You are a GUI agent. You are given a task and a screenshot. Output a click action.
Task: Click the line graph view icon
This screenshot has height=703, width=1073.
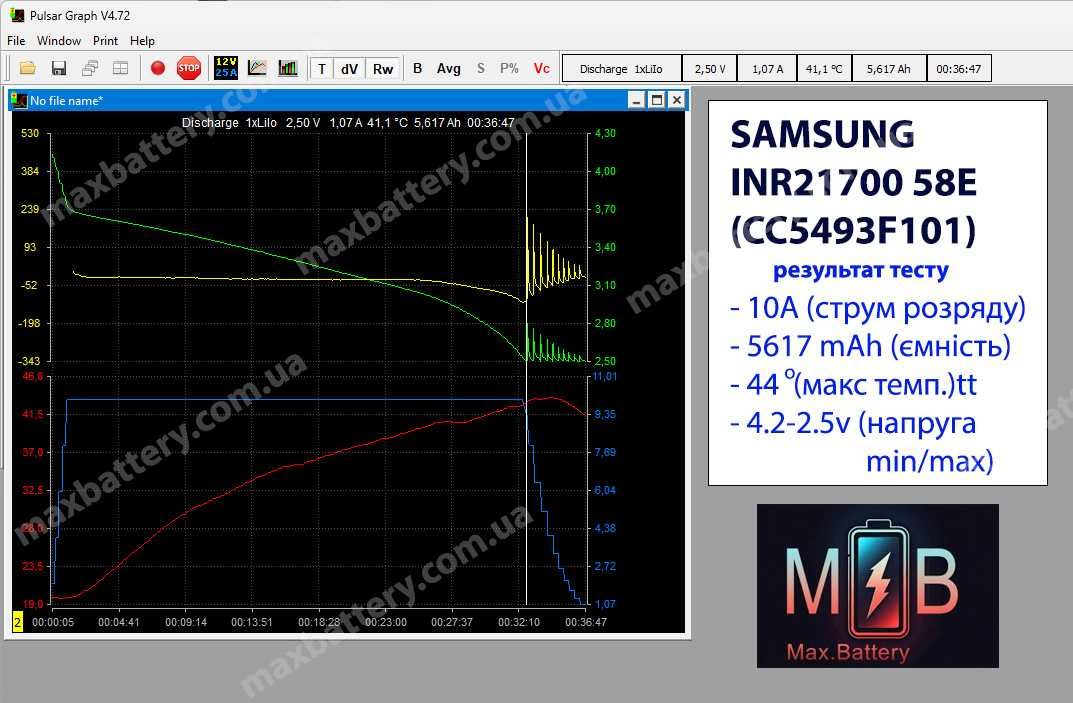click(257, 68)
